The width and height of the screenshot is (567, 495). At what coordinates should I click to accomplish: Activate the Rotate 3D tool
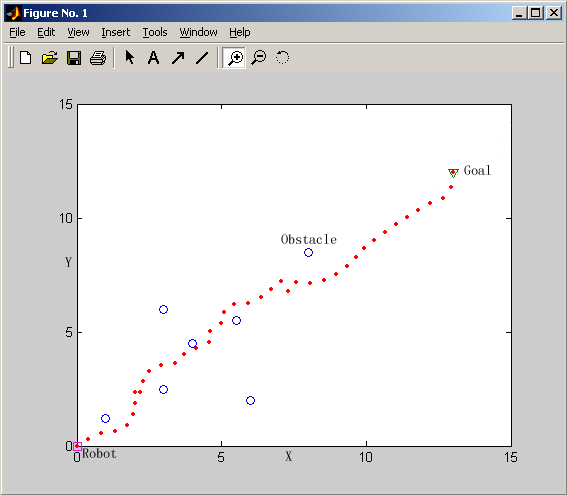click(282, 57)
